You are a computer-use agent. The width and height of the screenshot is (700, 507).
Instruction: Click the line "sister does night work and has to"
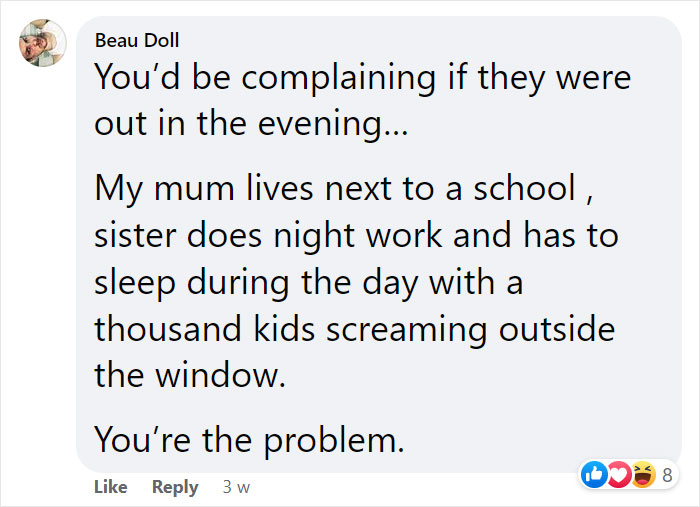[x=356, y=236]
